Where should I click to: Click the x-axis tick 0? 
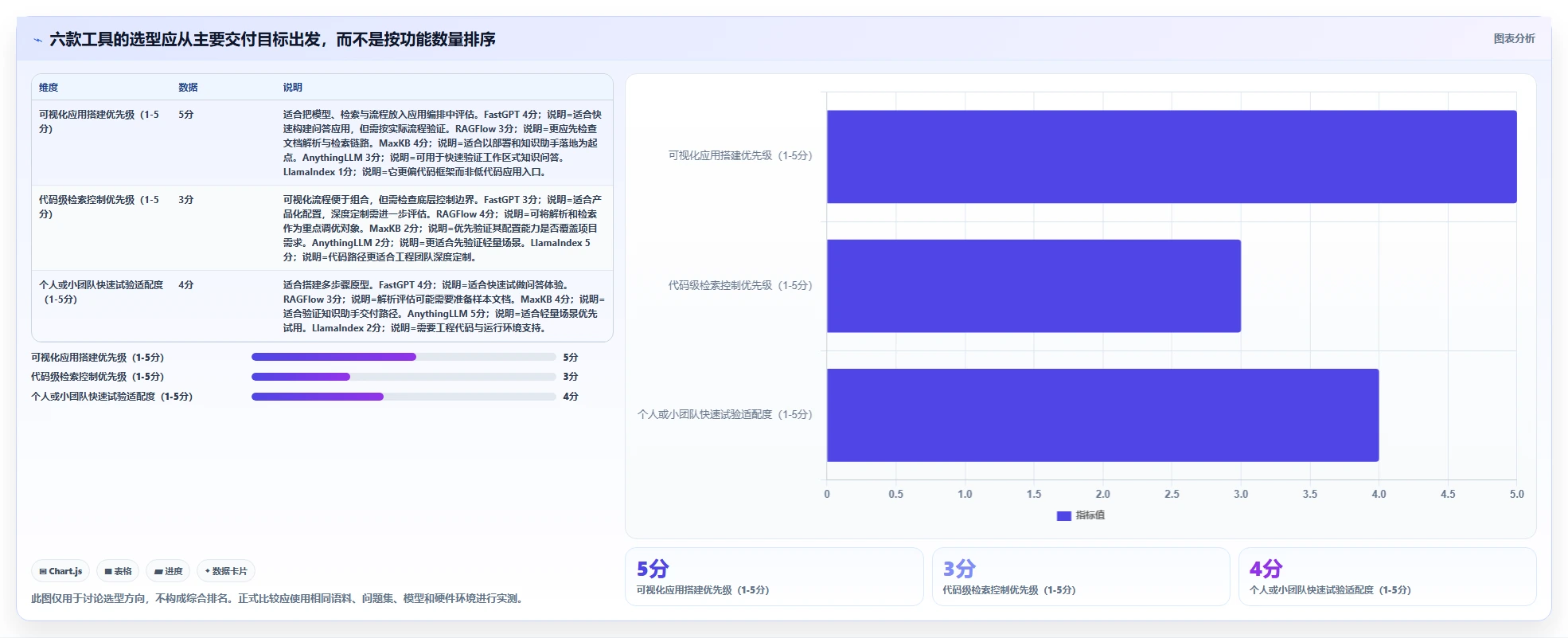(x=827, y=495)
